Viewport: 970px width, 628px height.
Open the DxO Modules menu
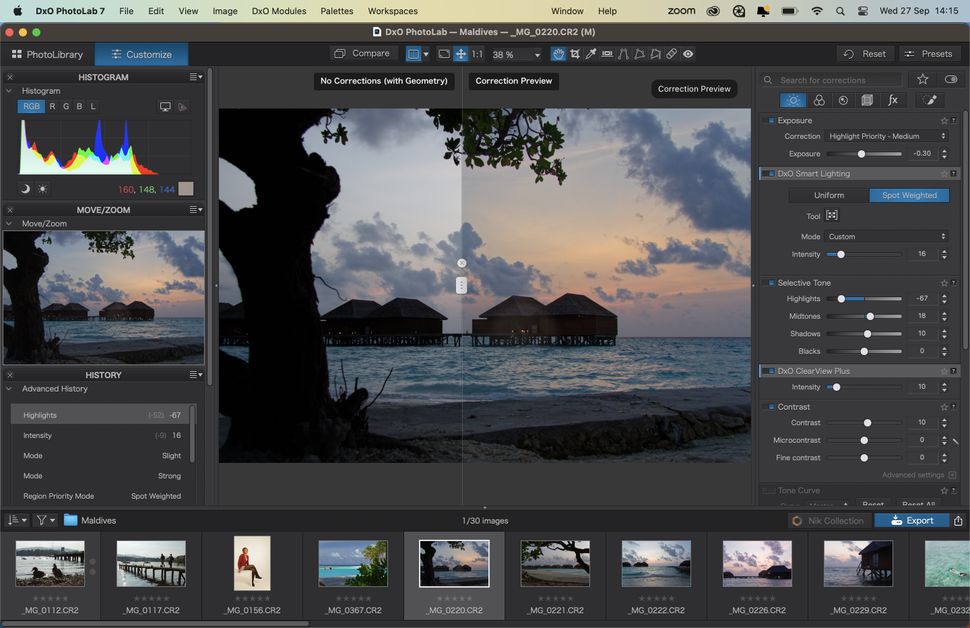pos(278,11)
